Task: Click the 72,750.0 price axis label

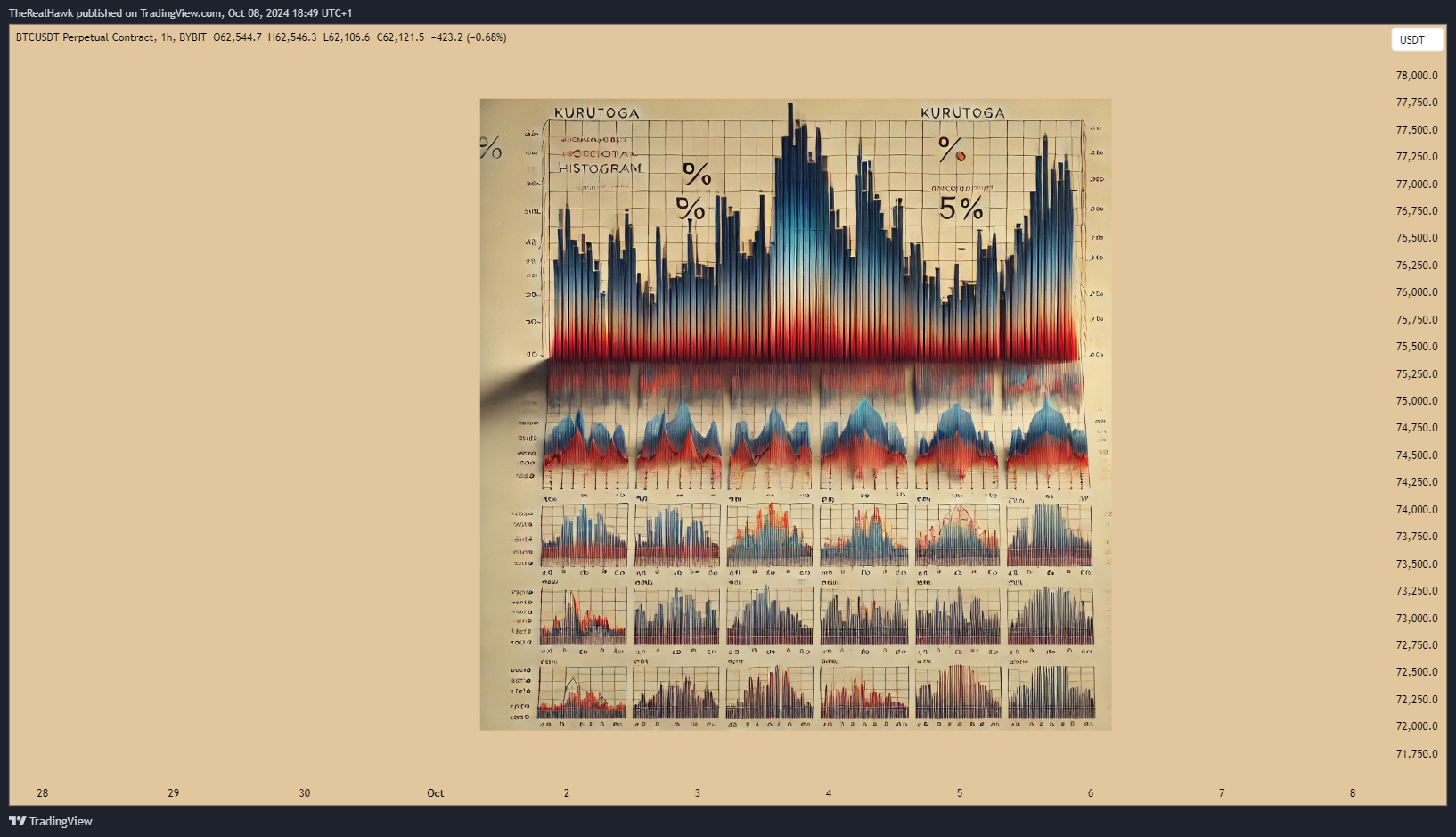Action: click(x=1417, y=645)
